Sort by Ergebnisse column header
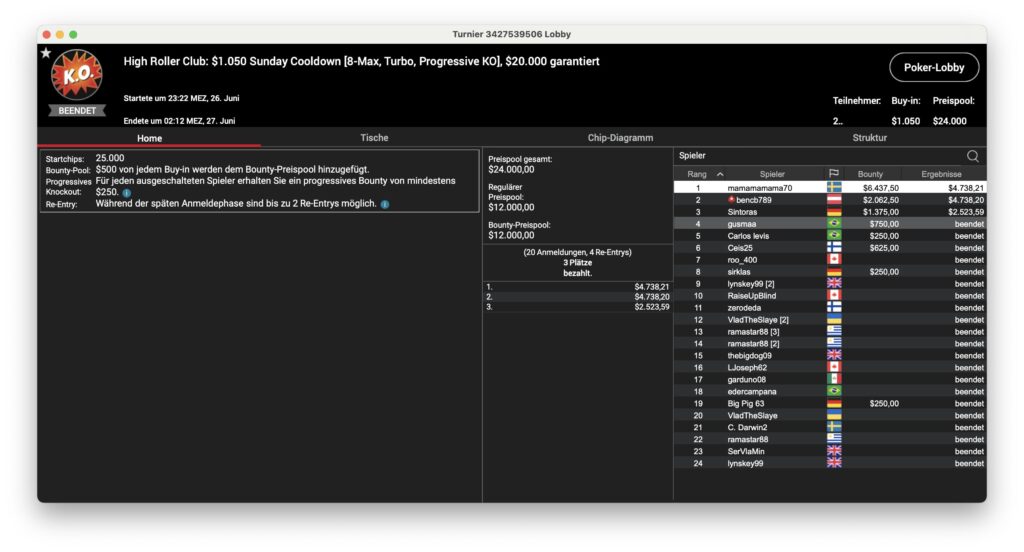Screen dimensions: 1024x552 pyautogui.click(x=942, y=174)
